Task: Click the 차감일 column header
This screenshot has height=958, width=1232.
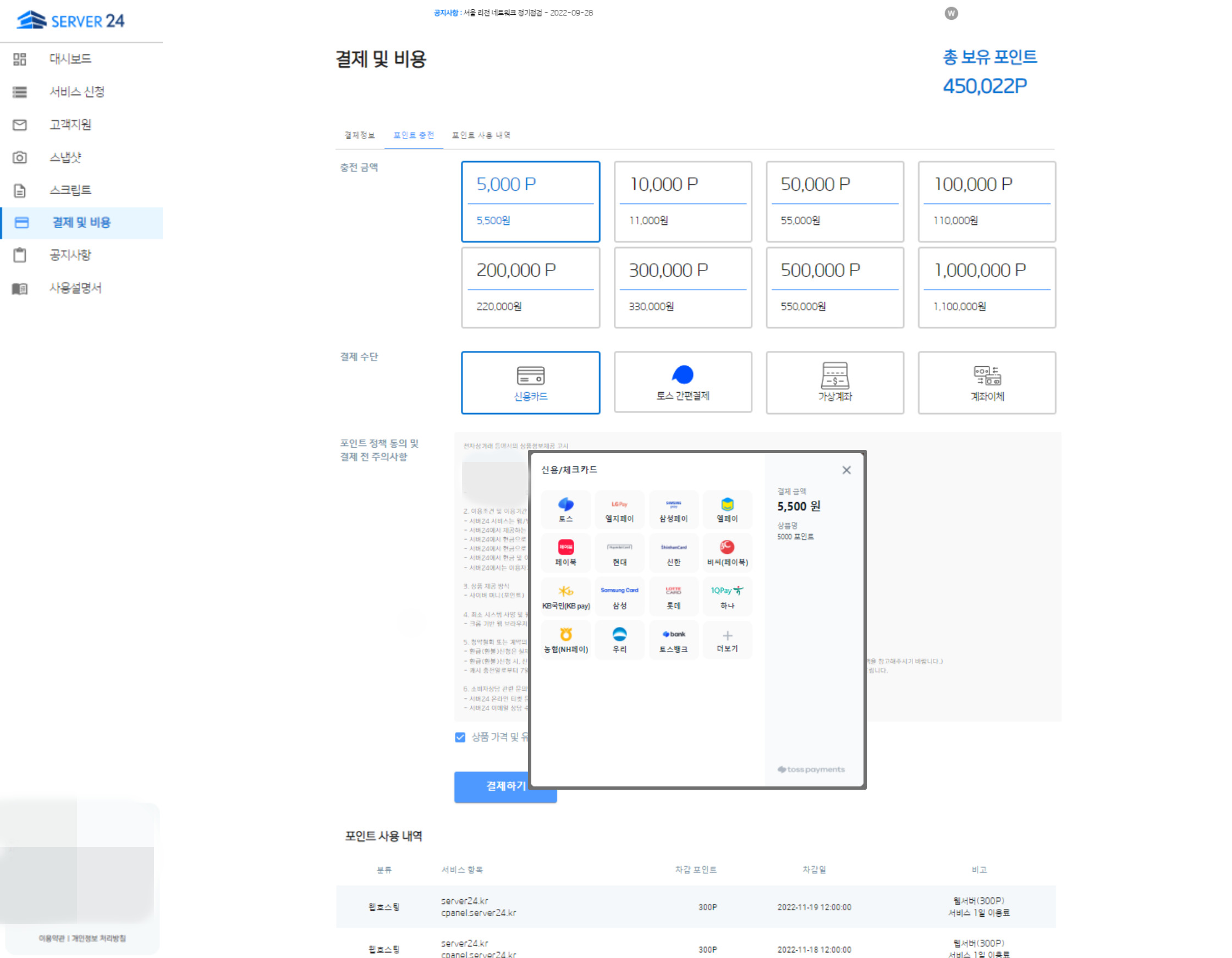Action: 814,870
